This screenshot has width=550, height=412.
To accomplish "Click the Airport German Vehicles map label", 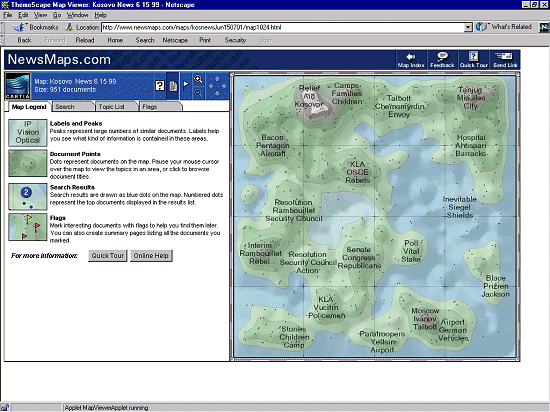I will [x=453, y=330].
